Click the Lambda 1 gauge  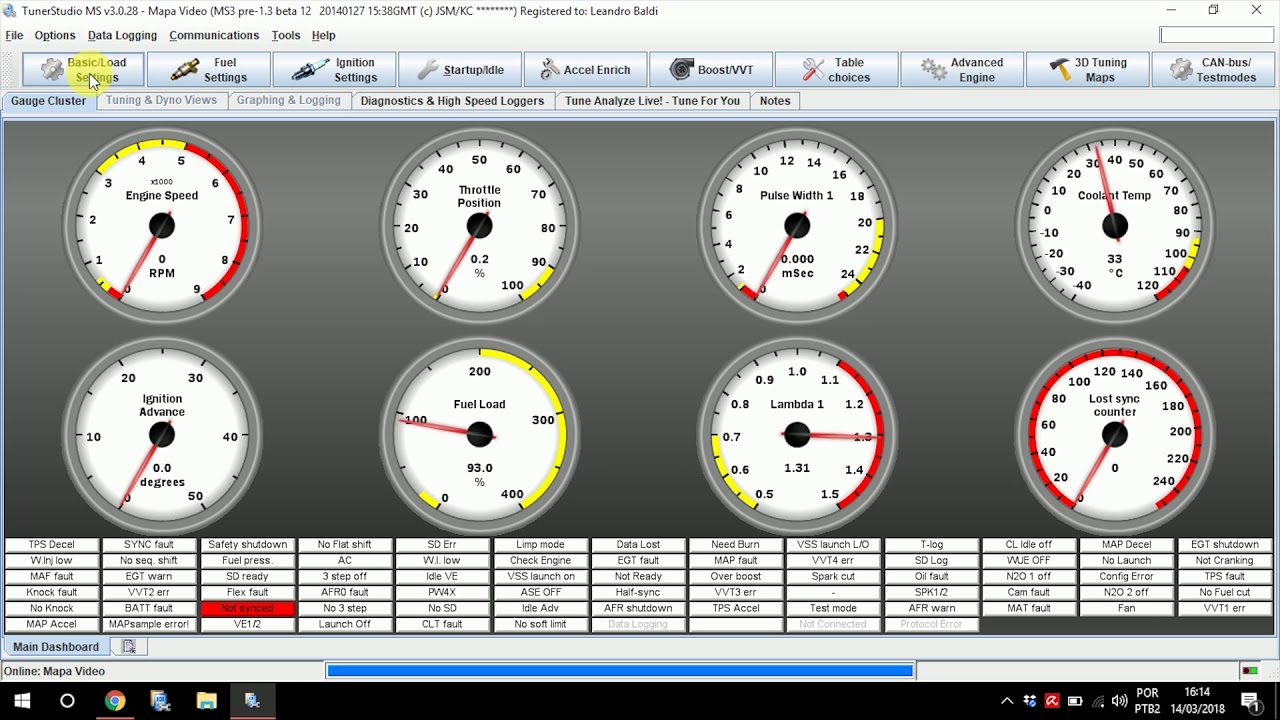click(x=797, y=434)
